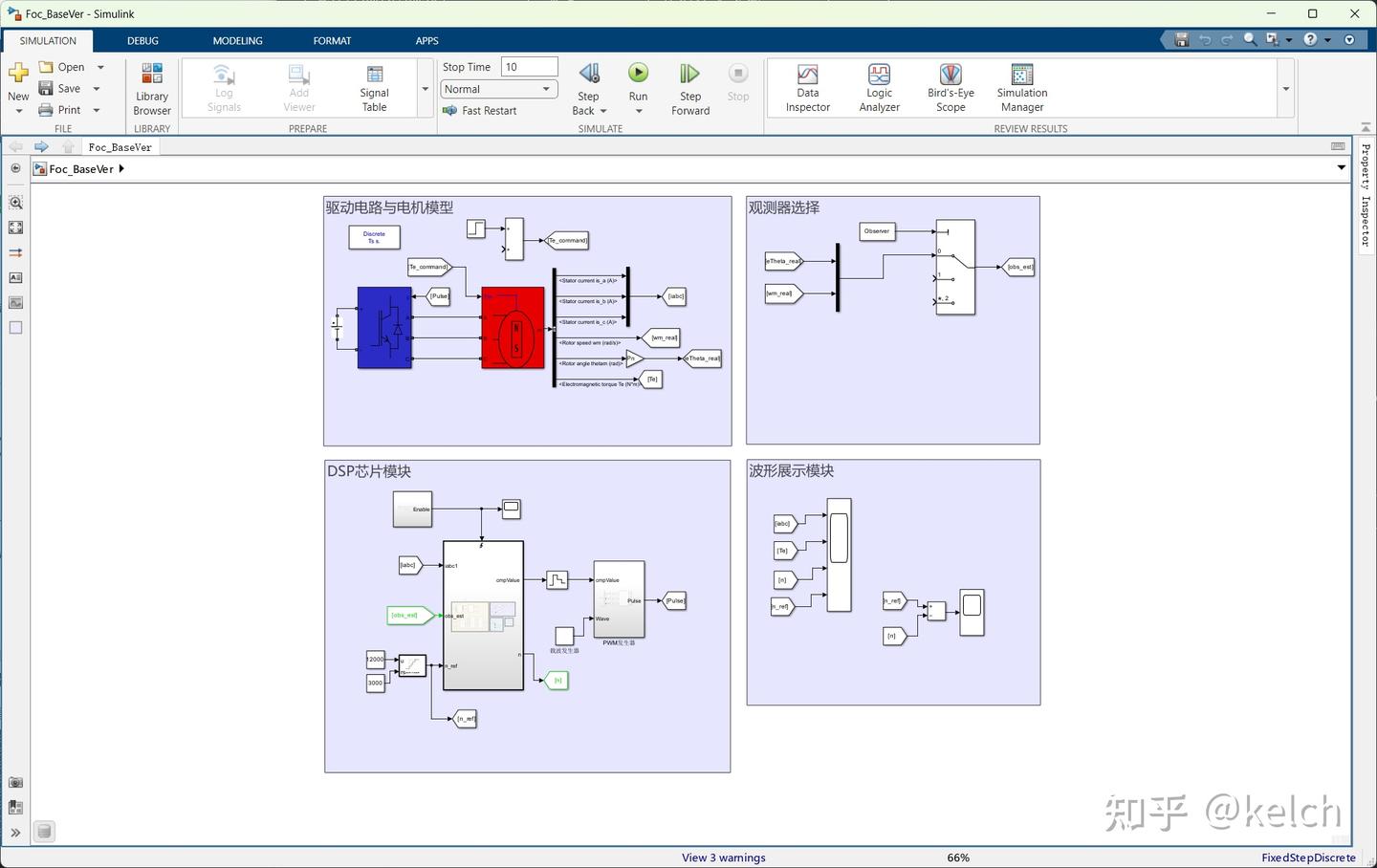The width and height of the screenshot is (1377, 868).
Task: Click the Stop Time input field
Action: (529, 67)
